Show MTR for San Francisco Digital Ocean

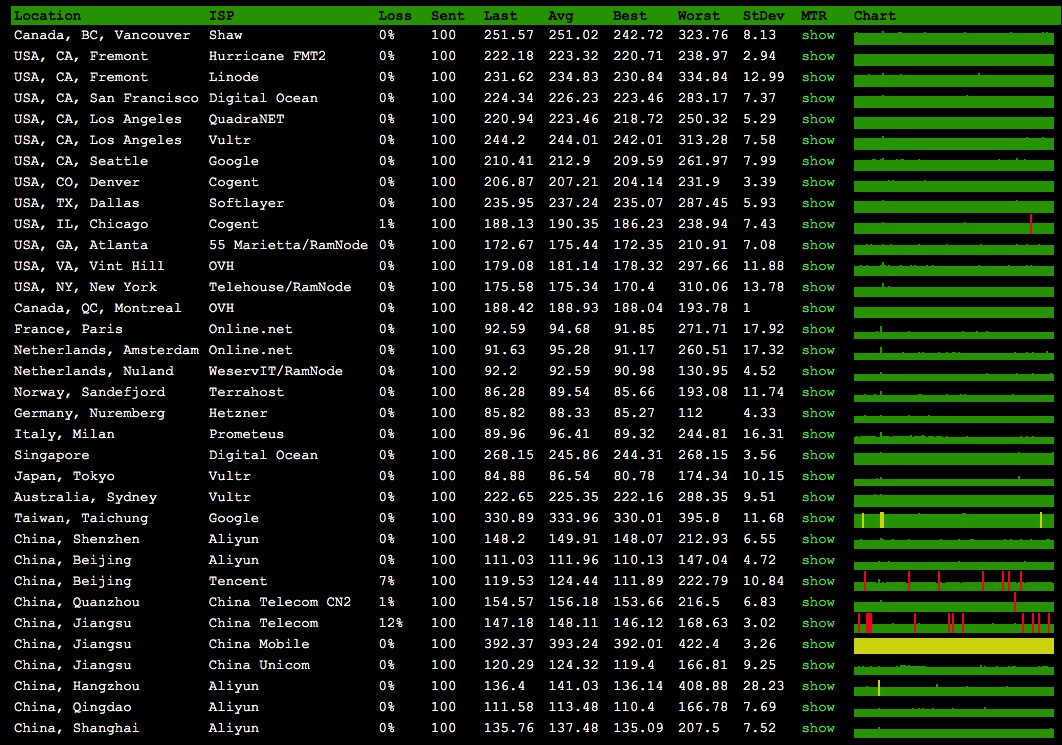tap(818, 98)
